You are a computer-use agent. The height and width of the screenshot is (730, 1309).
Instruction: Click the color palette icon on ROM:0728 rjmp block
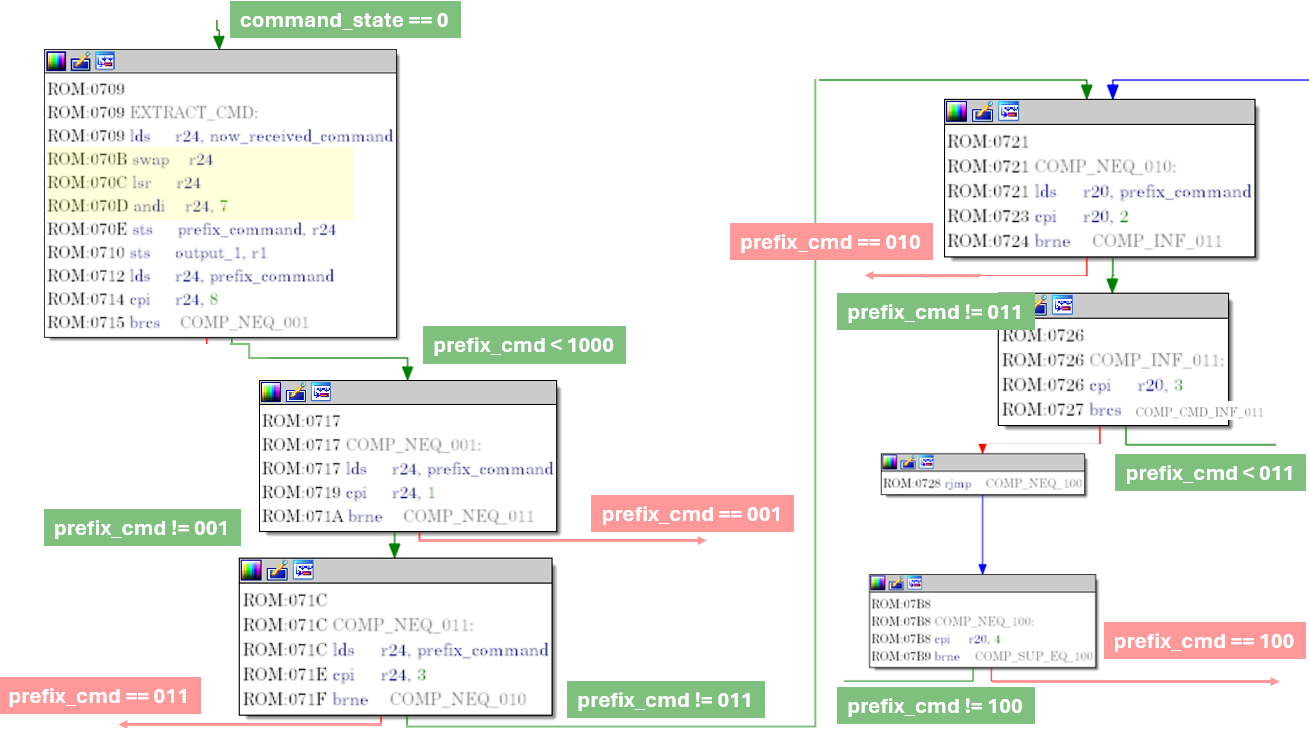[x=890, y=462]
